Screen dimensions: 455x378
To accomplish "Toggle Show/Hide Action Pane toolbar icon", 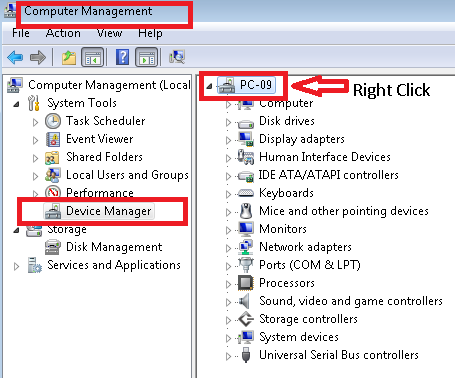I will (x=146, y=57).
